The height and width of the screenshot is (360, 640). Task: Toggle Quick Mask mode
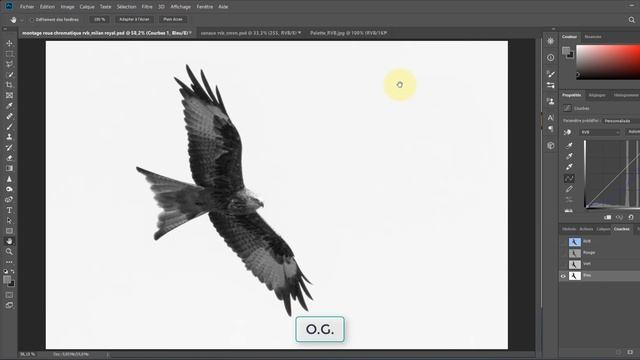click(9, 295)
